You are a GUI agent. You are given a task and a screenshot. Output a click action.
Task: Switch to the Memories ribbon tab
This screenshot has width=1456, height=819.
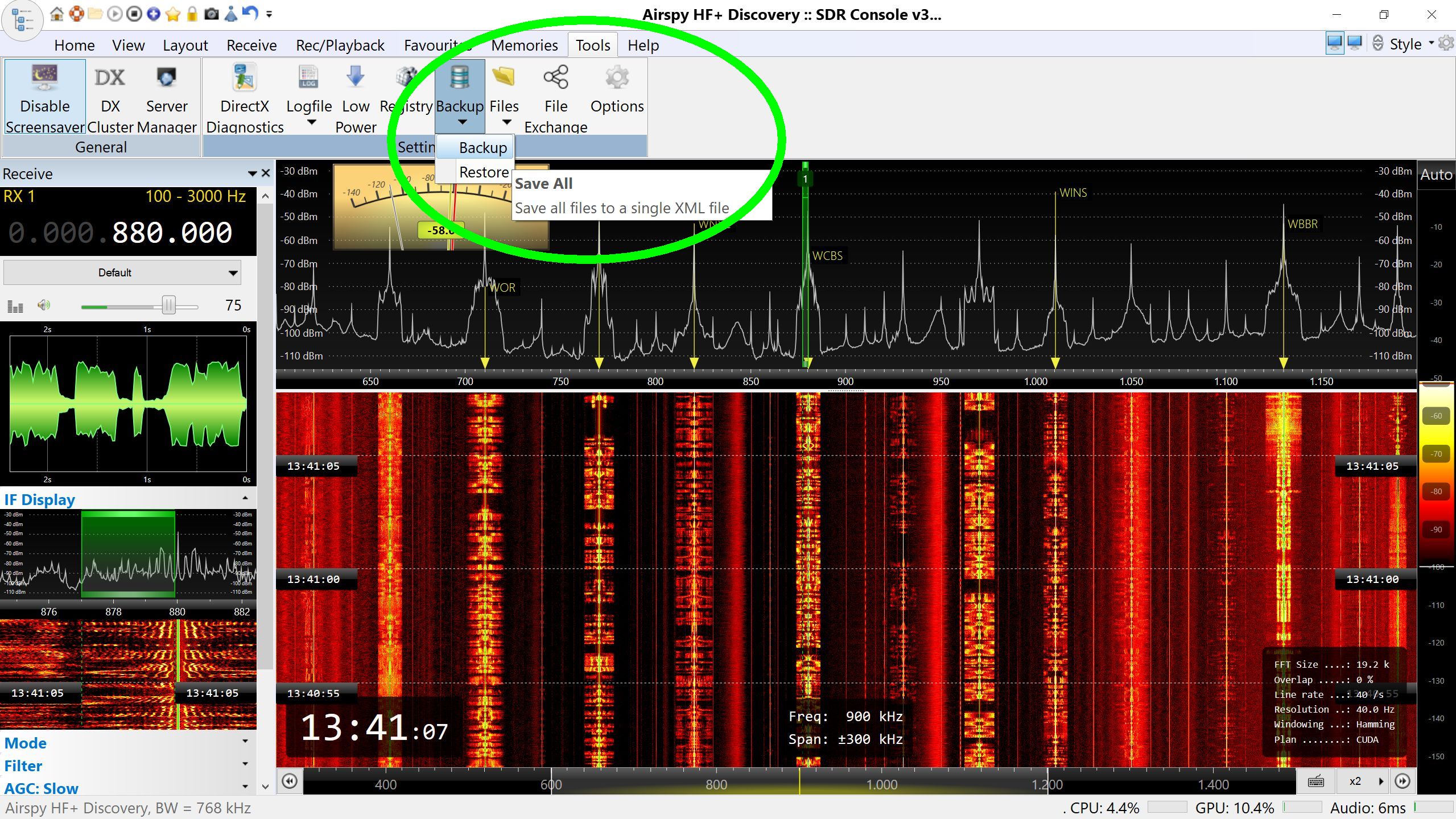524,45
